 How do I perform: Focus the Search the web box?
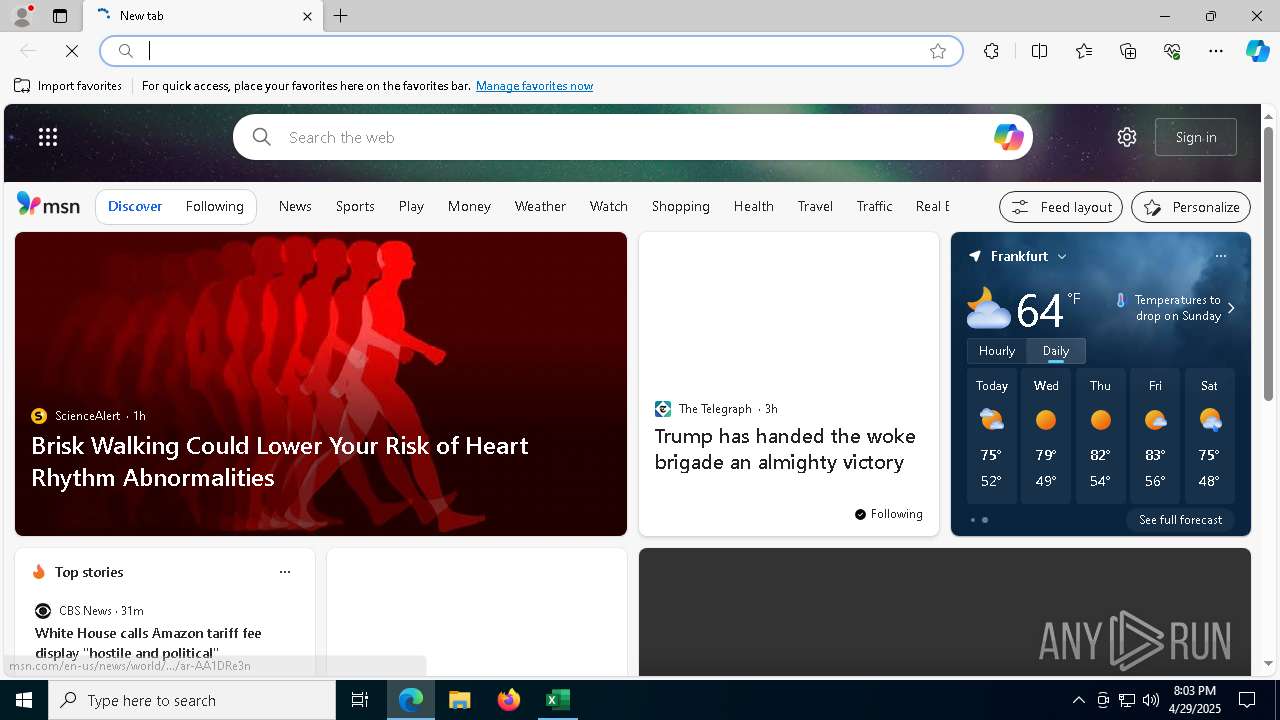click(632, 137)
